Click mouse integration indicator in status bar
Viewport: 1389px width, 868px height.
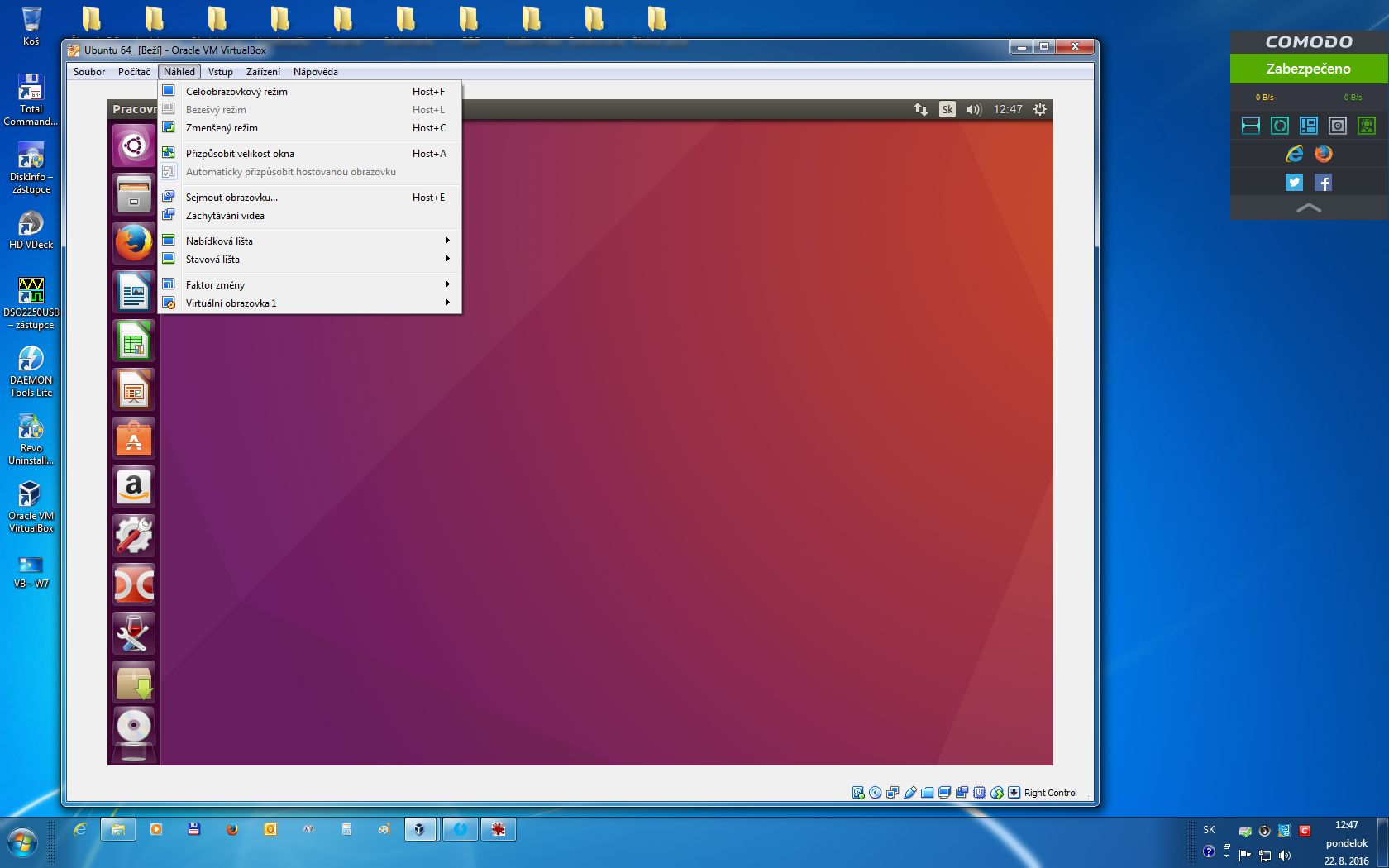[x=997, y=793]
